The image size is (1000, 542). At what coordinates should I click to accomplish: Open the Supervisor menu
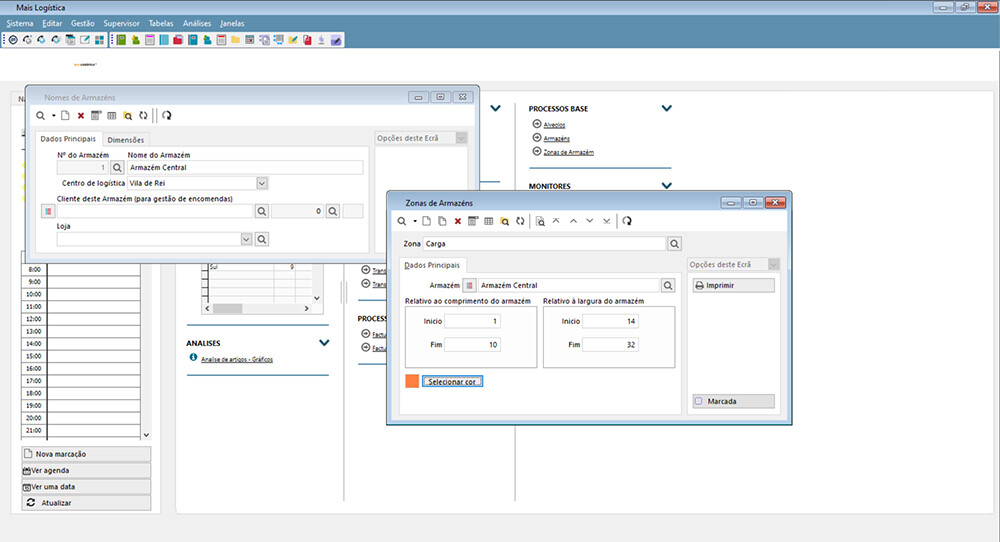pyautogui.click(x=121, y=24)
